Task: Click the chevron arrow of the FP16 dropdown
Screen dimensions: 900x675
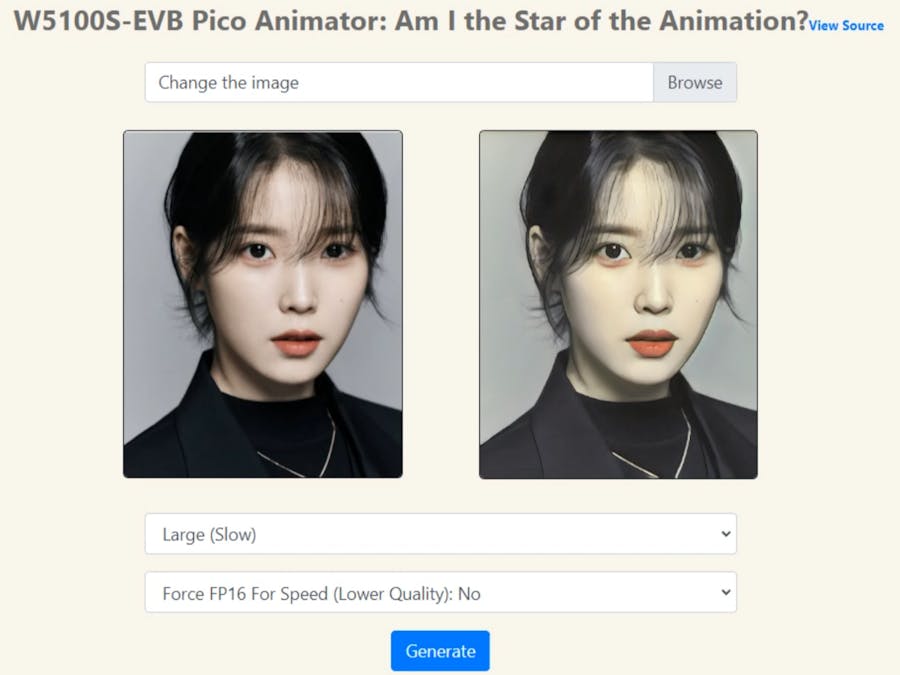Action: pyautogui.click(x=726, y=592)
